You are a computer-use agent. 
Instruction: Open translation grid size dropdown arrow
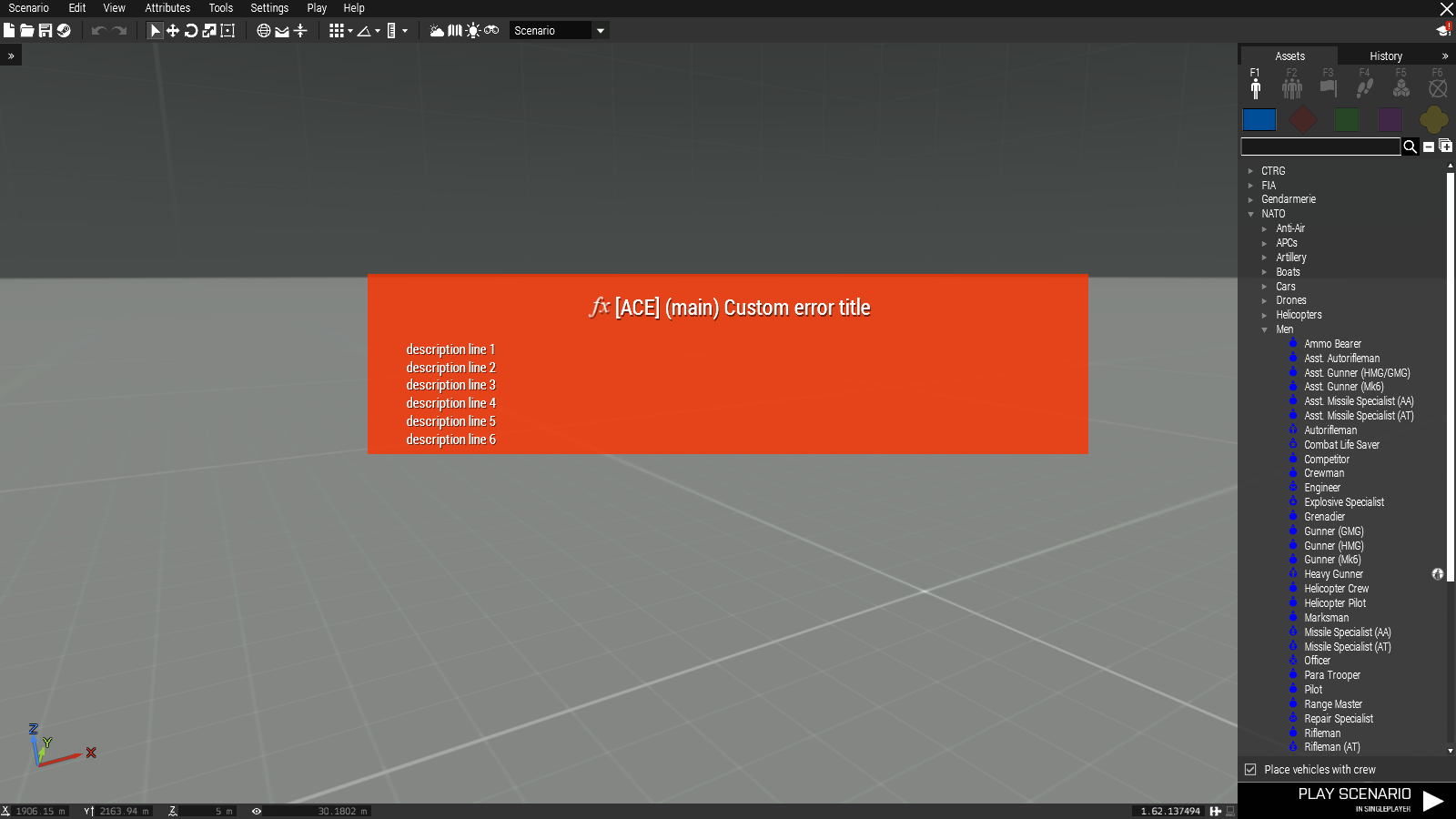pos(350,30)
